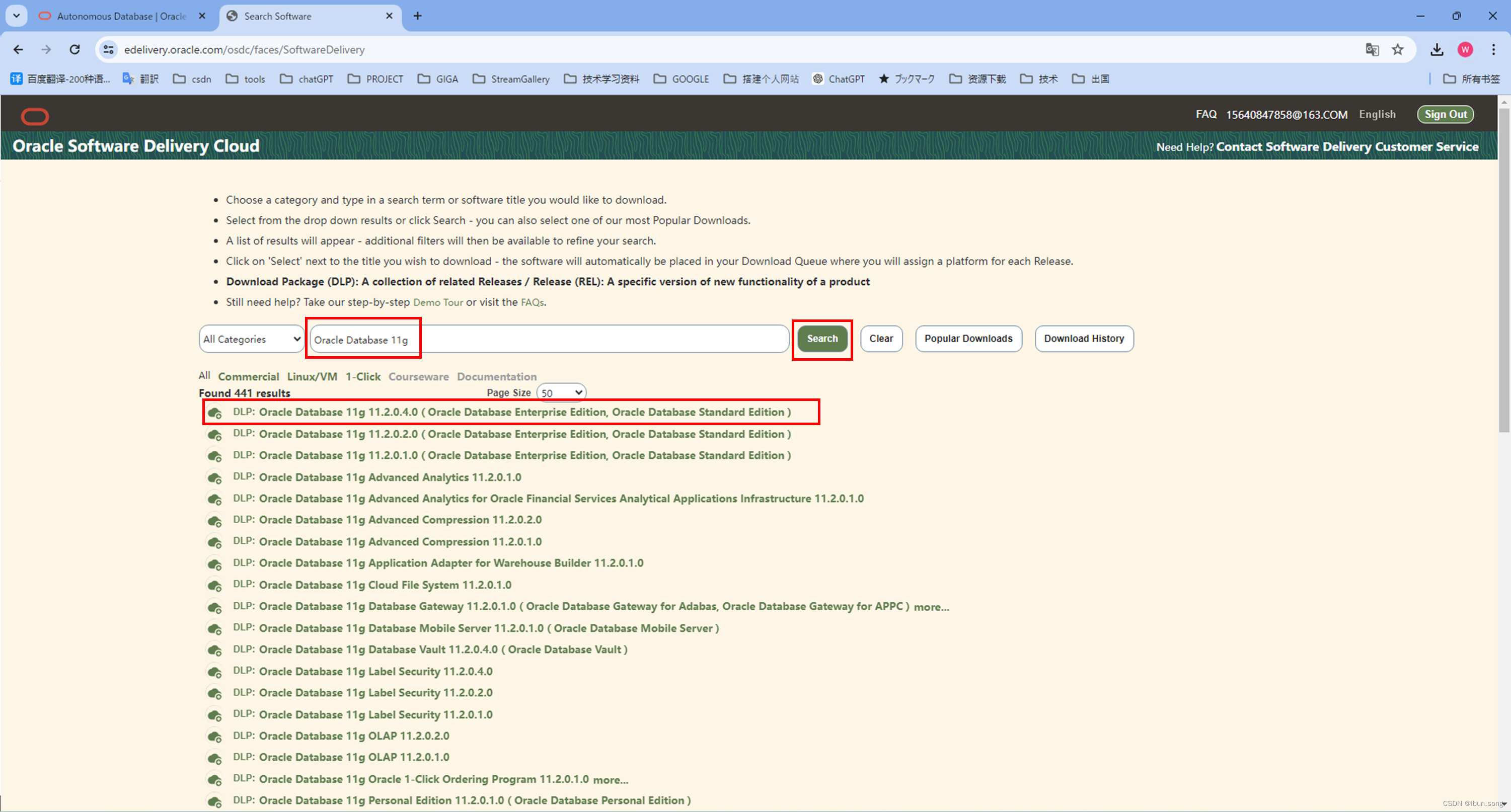Open Oracle Database 11g 11.2.0.1.0 Enterprise Edition link
Image resolution: width=1511 pixels, height=812 pixels.
(524, 455)
